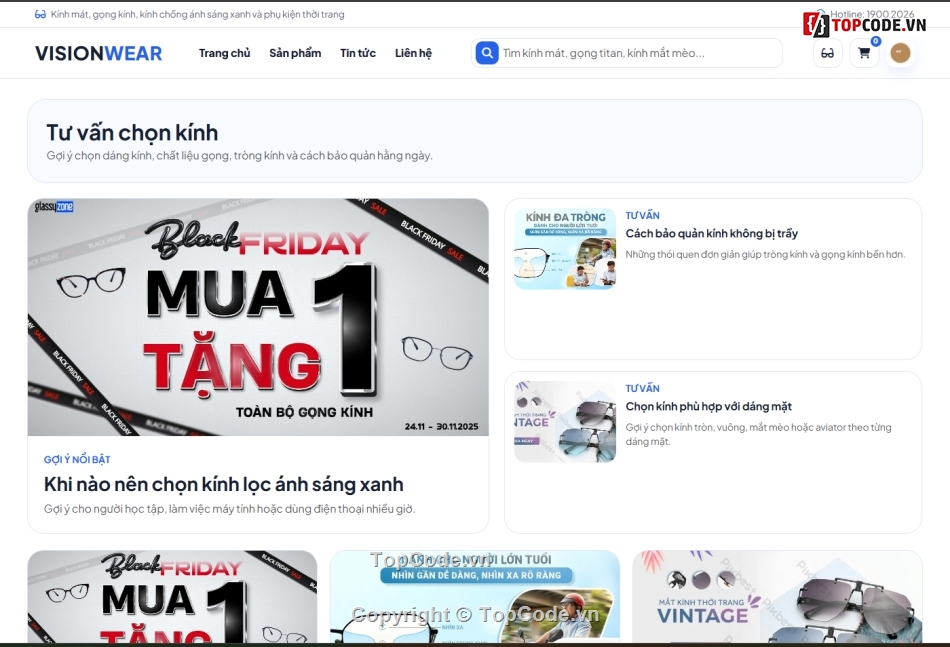The width and height of the screenshot is (950, 647).
Task: Click the Hotline 1900 2026 text
Action: 872,13
